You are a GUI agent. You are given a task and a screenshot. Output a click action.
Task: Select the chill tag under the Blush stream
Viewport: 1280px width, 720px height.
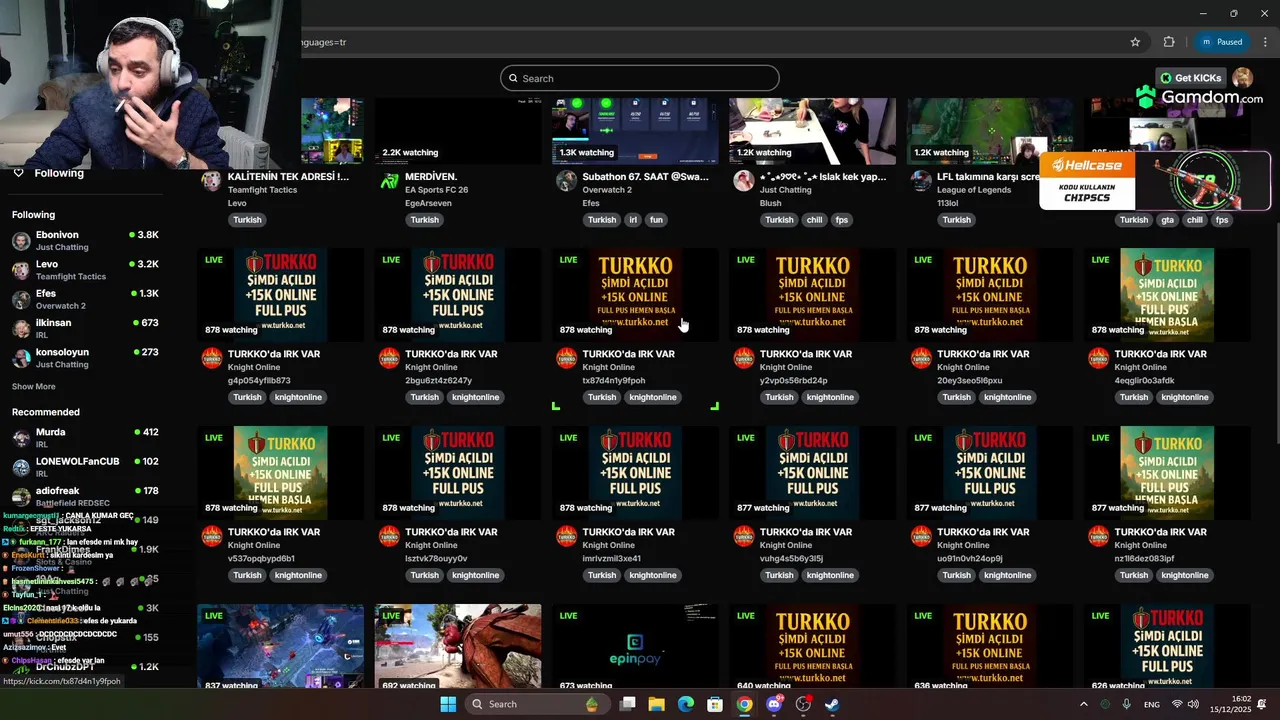tap(814, 220)
